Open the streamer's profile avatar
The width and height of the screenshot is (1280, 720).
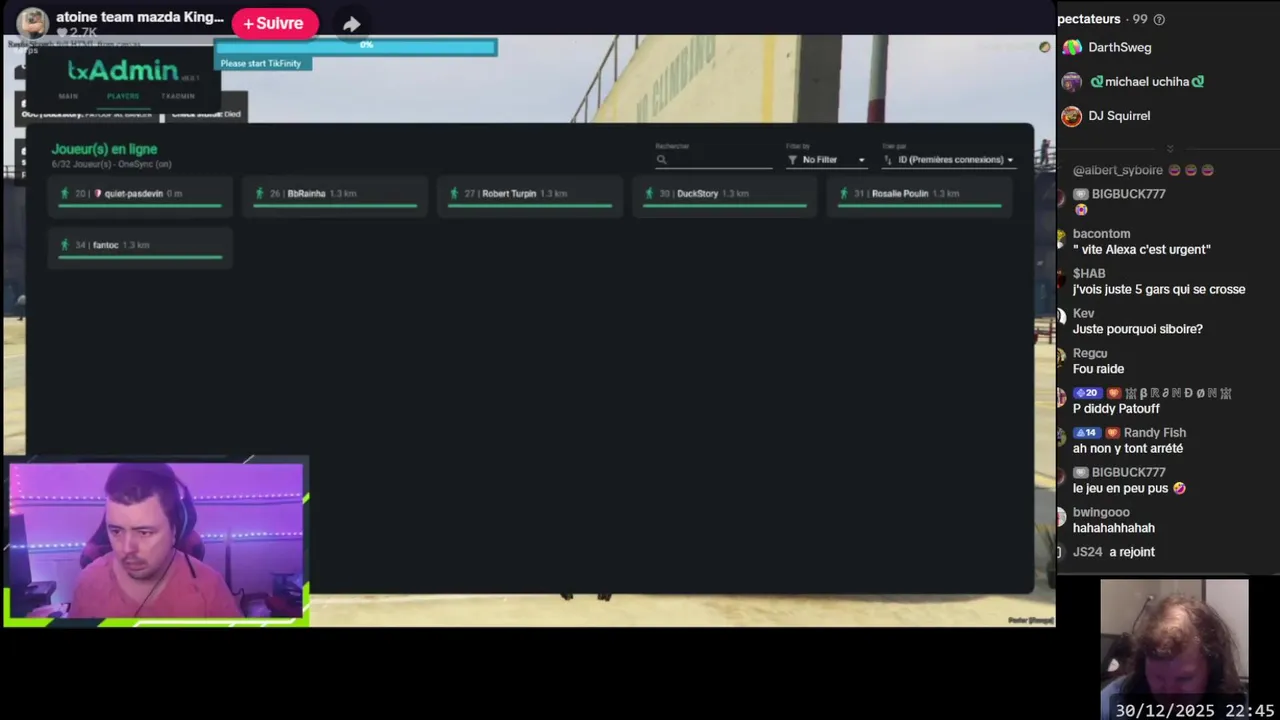[32, 24]
